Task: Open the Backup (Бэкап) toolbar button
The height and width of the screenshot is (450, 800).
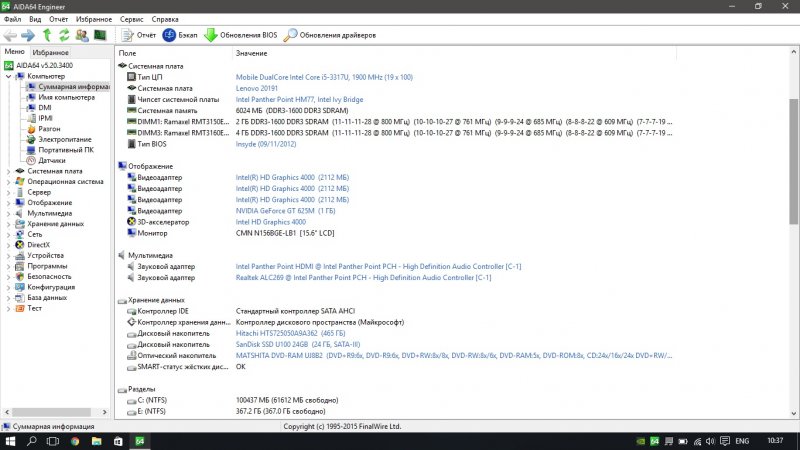Action: [179, 35]
